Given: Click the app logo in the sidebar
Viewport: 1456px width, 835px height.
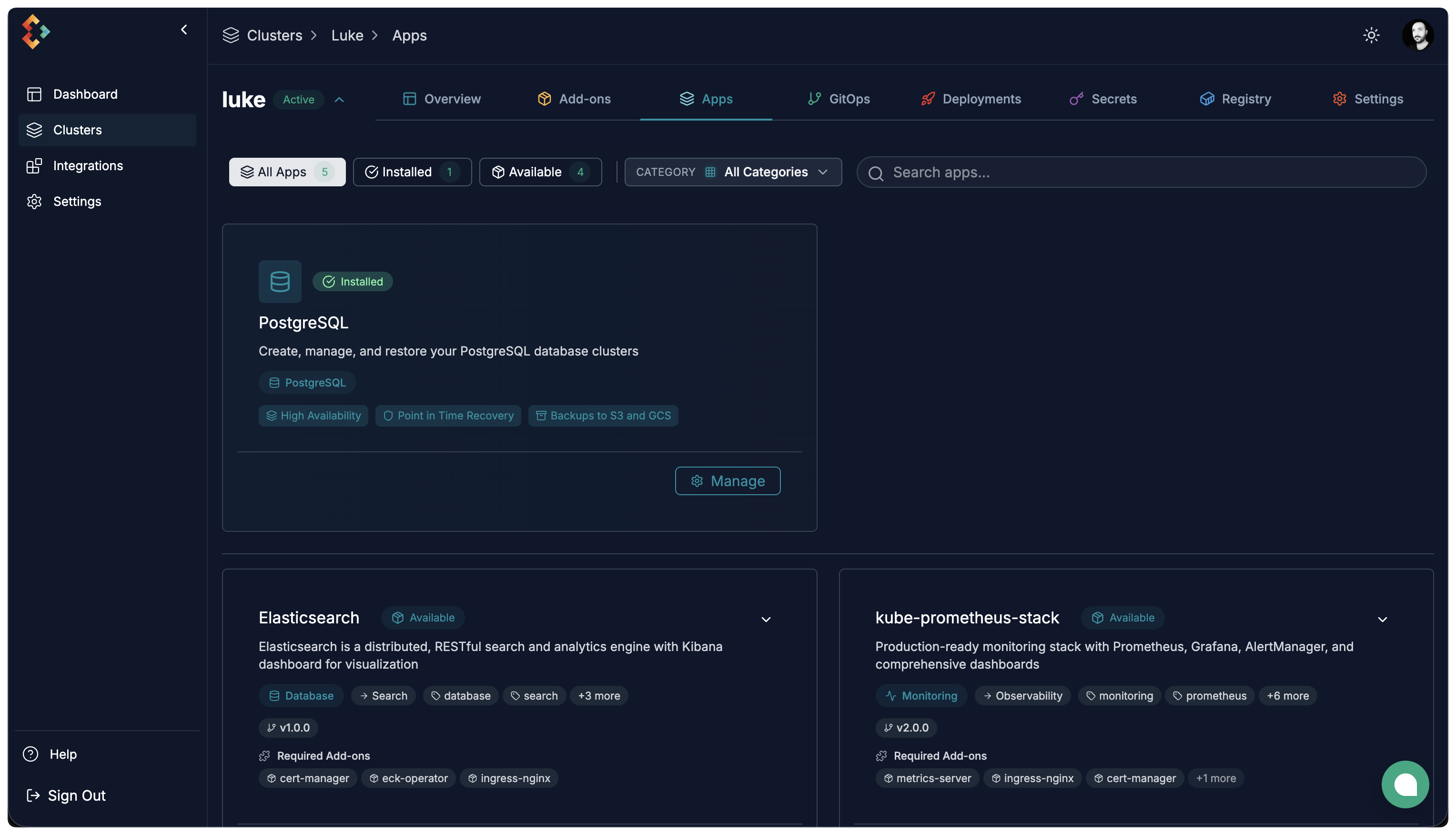Looking at the screenshot, I should pyautogui.click(x=36, y=31).
